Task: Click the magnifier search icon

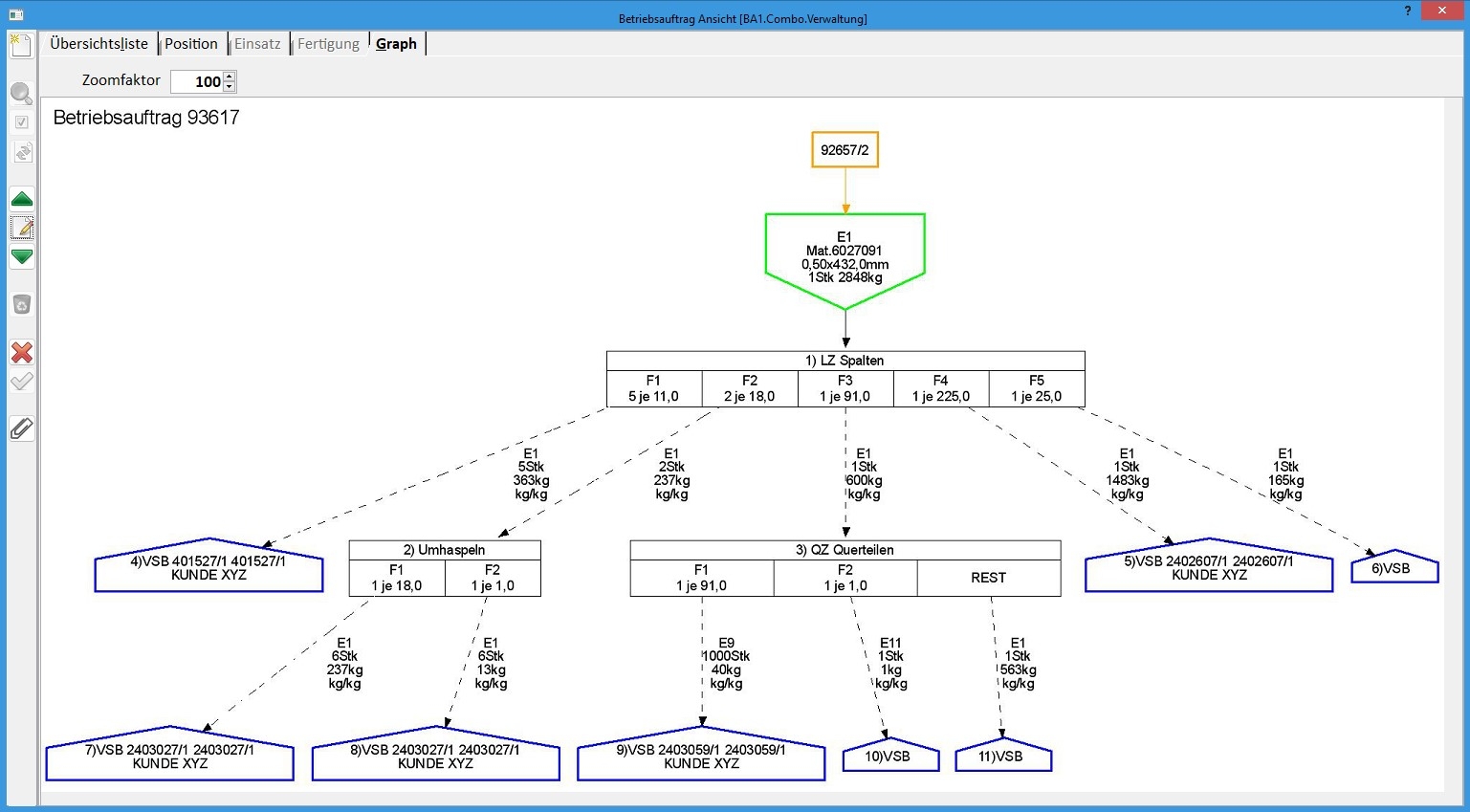Action: click(21, 94)
